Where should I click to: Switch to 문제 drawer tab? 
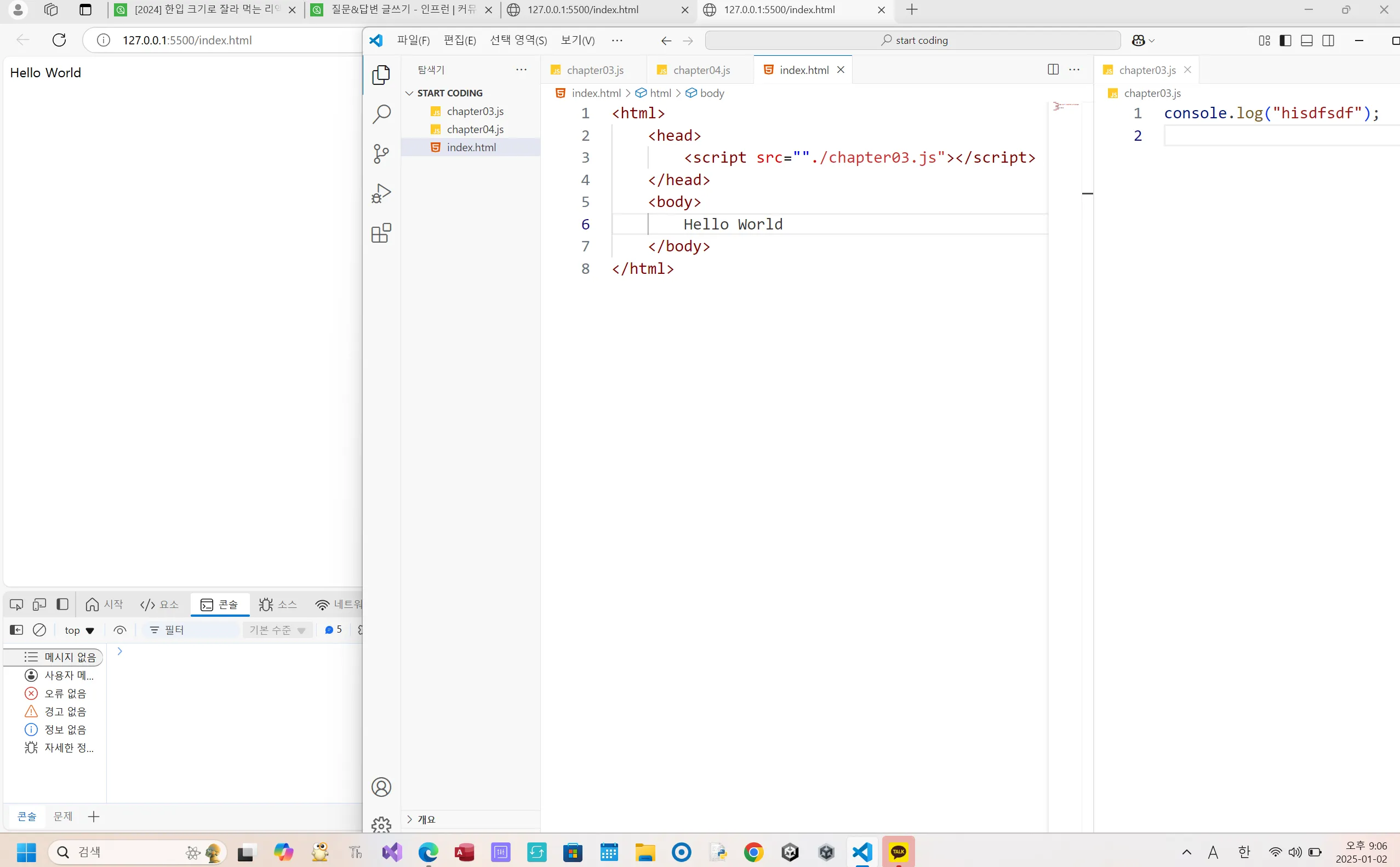click(x=62, y=816)
